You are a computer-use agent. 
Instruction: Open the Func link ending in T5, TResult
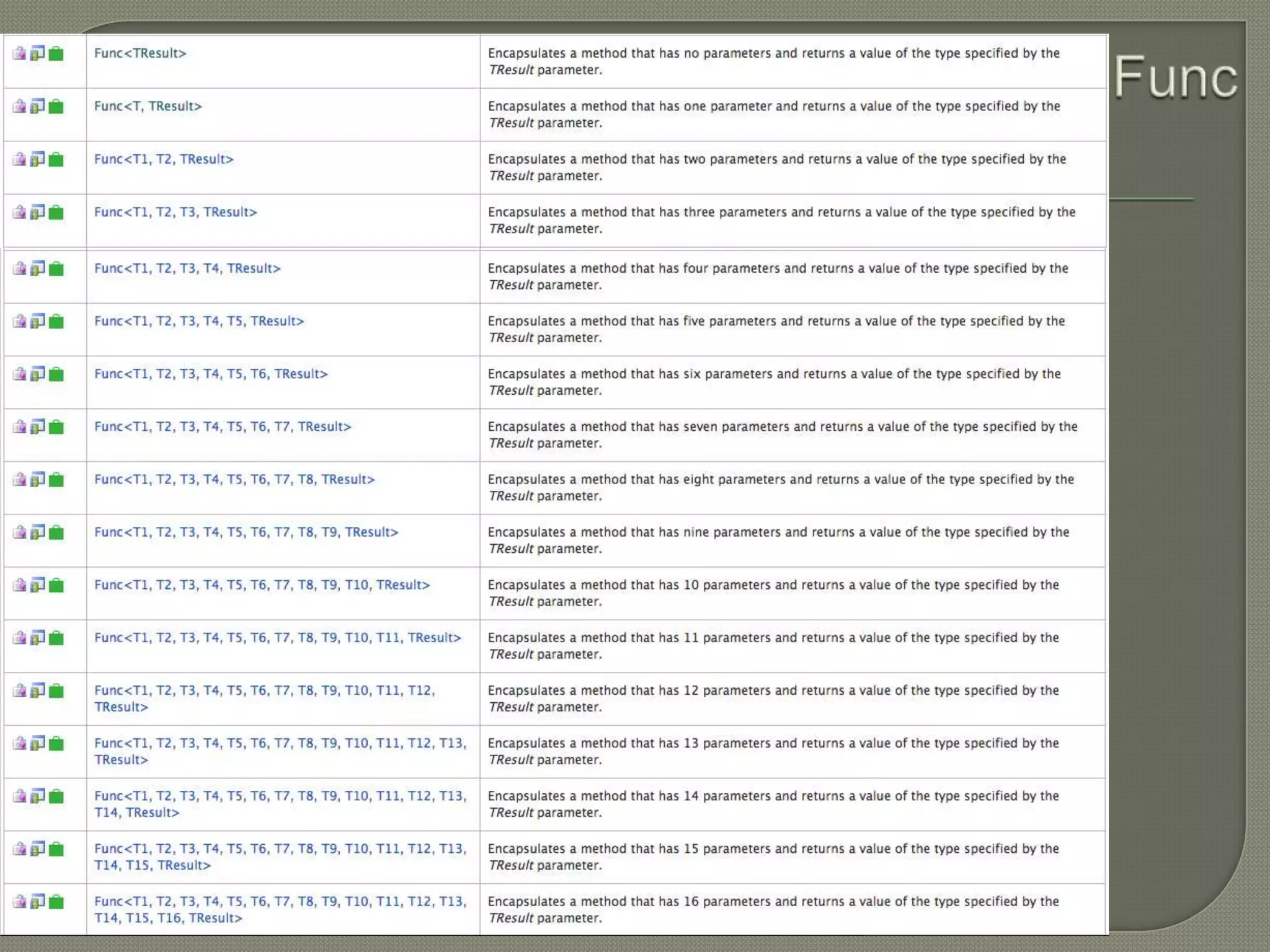click(199, 321)
